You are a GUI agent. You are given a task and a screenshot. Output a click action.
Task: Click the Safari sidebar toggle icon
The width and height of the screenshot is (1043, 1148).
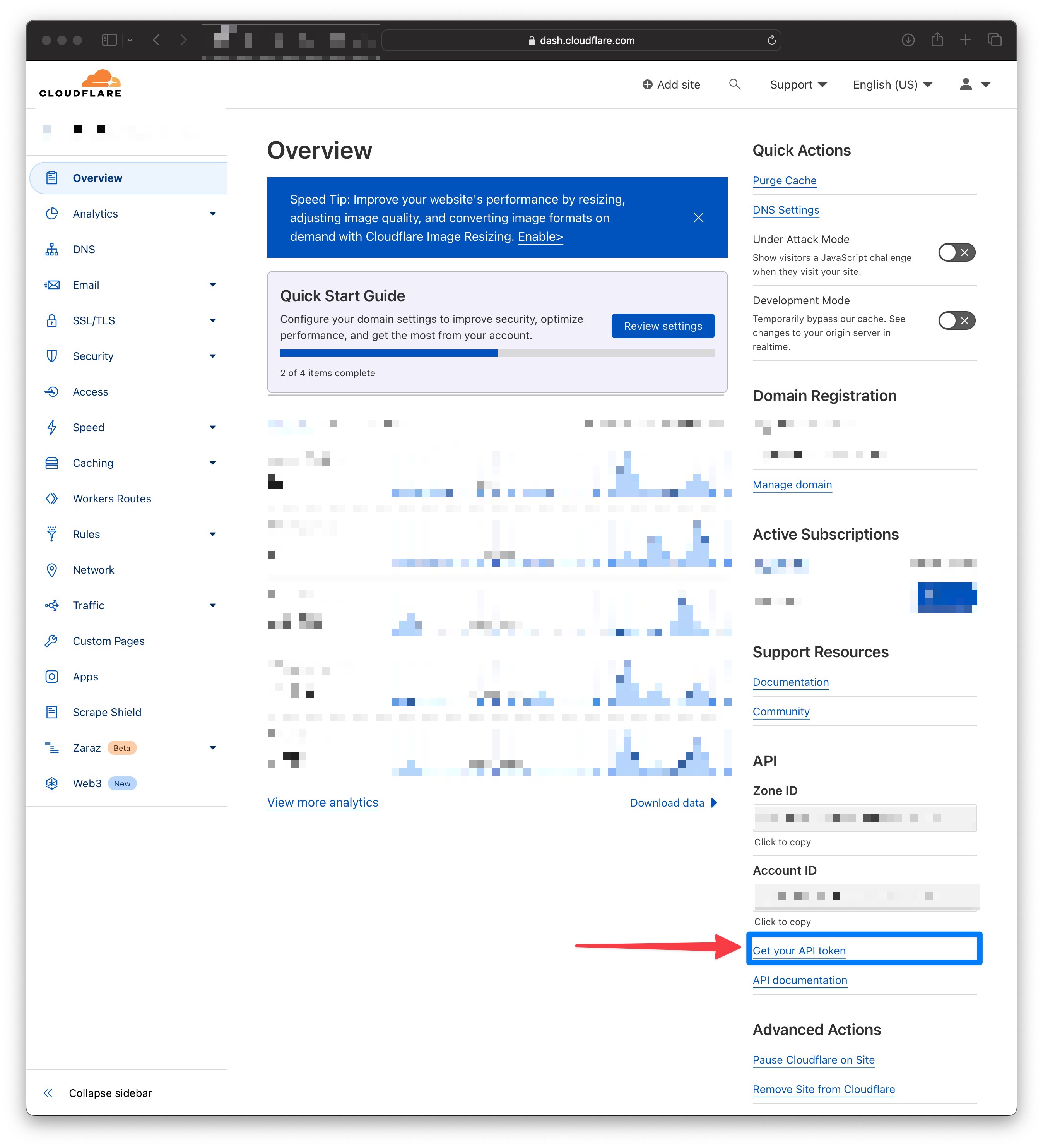109,40
